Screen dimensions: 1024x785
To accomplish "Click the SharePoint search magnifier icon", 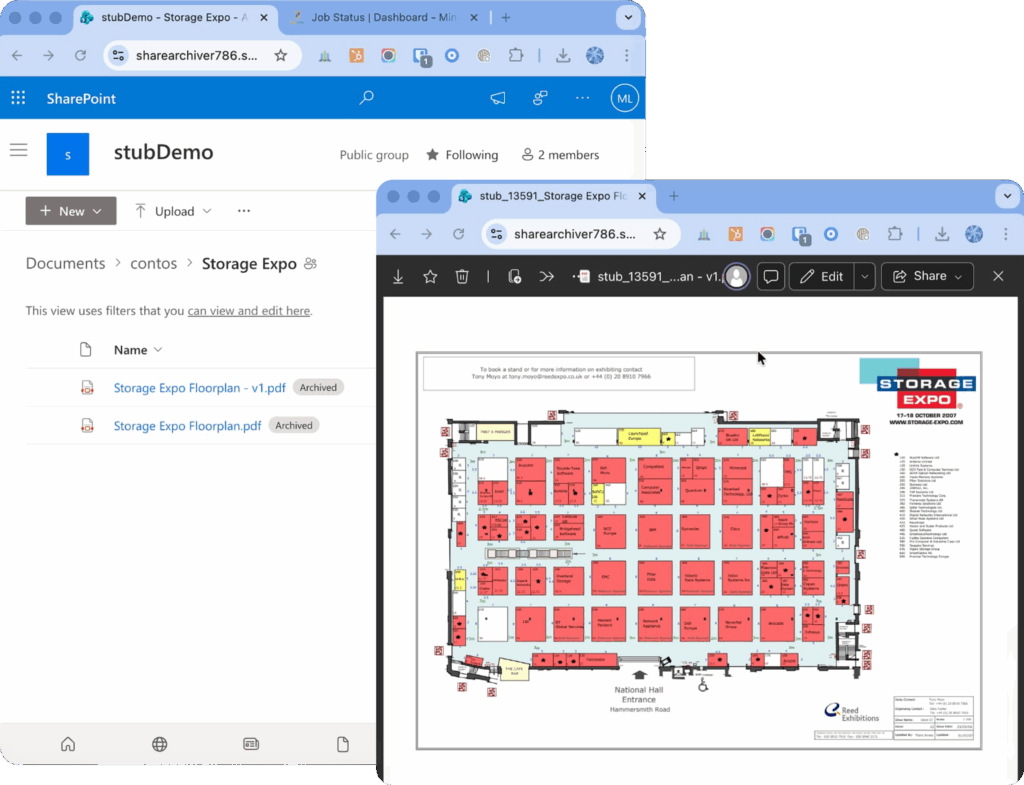I will (x=367, y=98).
